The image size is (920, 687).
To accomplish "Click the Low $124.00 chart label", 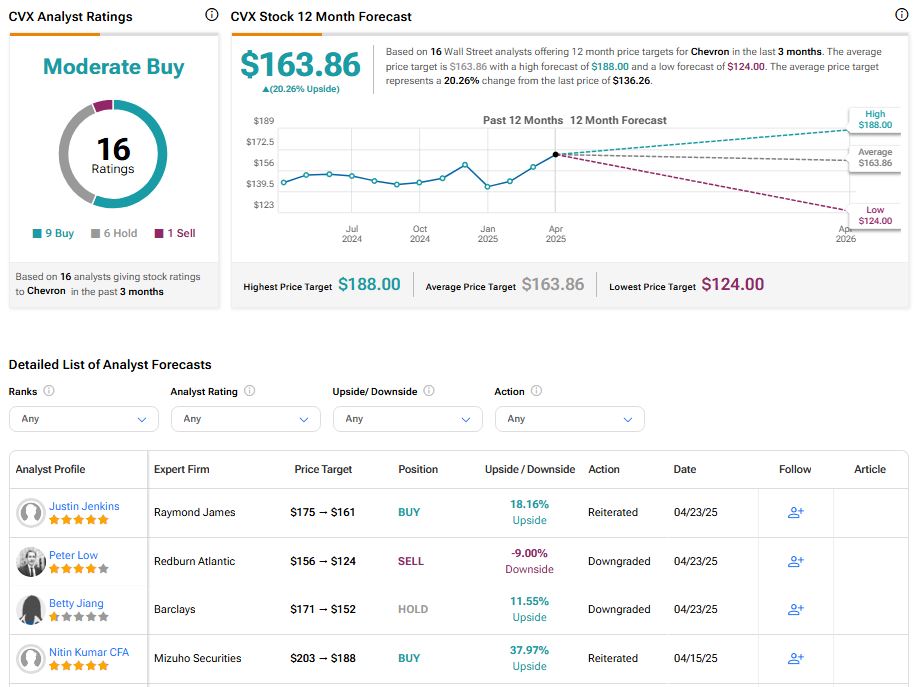I will point(875,215).
